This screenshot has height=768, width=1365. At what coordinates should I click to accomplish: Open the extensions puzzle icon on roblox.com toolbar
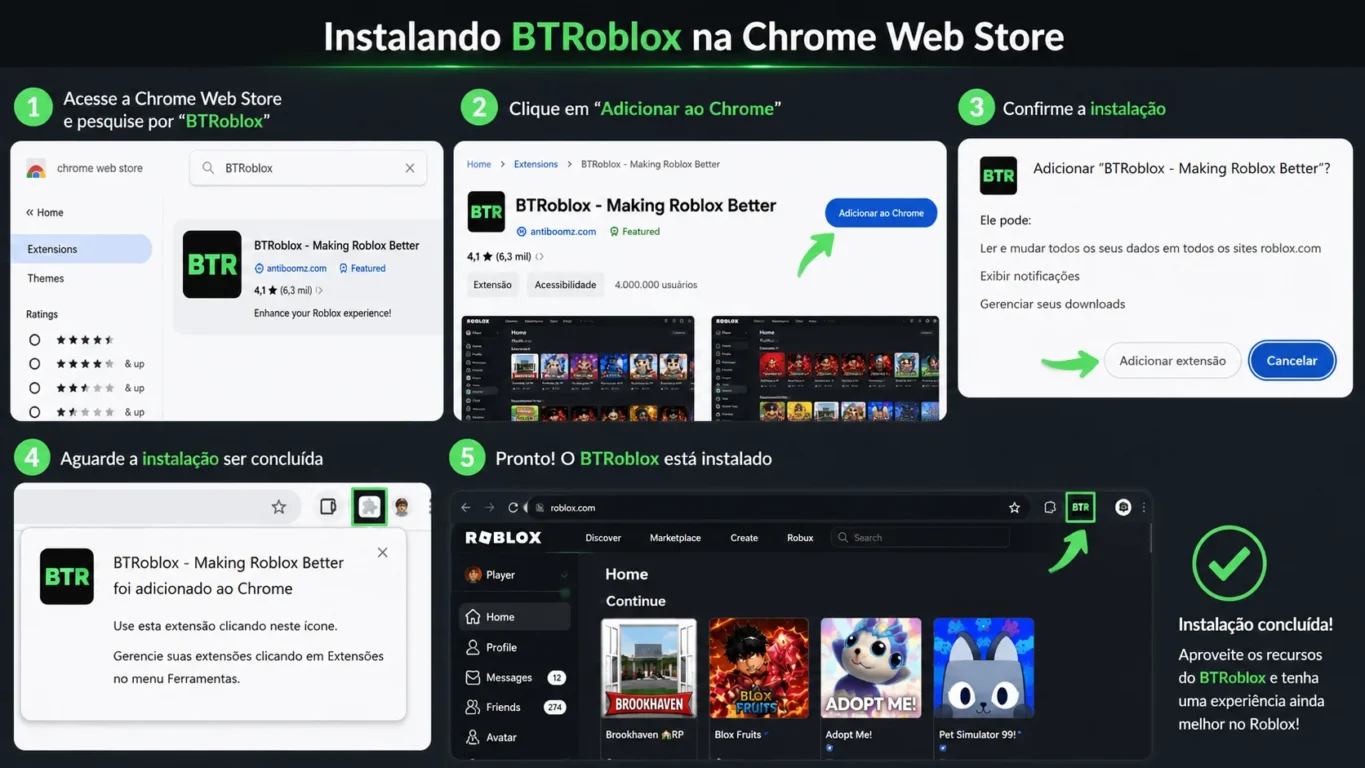pos(1050,508)
